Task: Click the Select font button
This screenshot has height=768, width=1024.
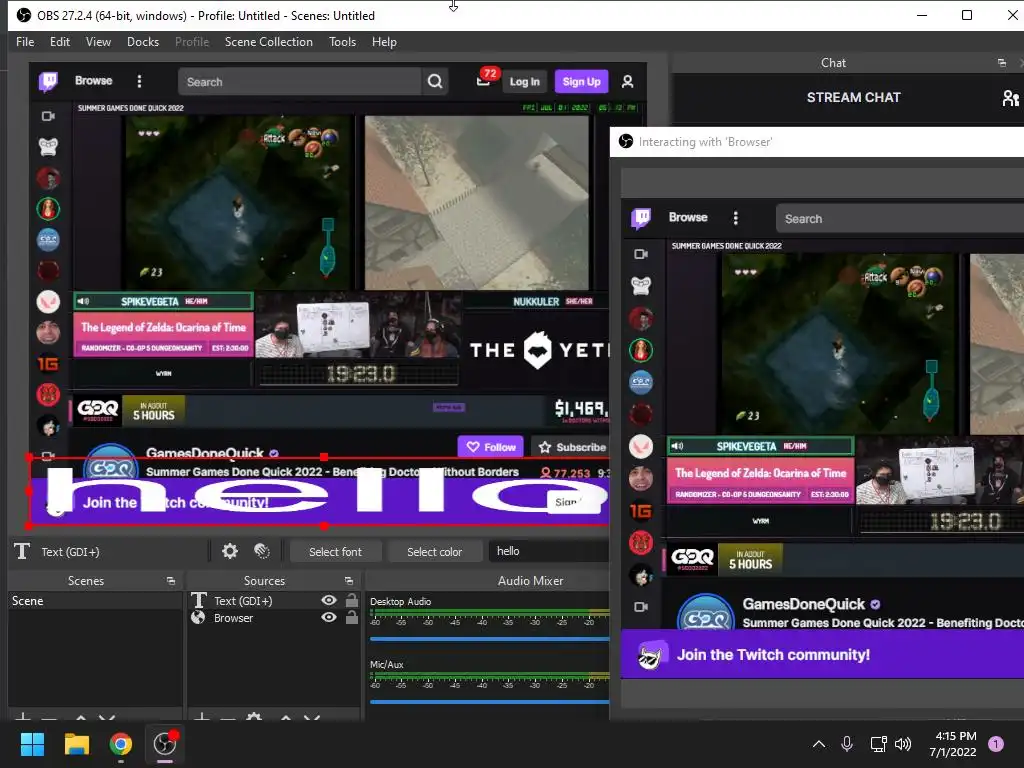Action: (x=335, y=552)
